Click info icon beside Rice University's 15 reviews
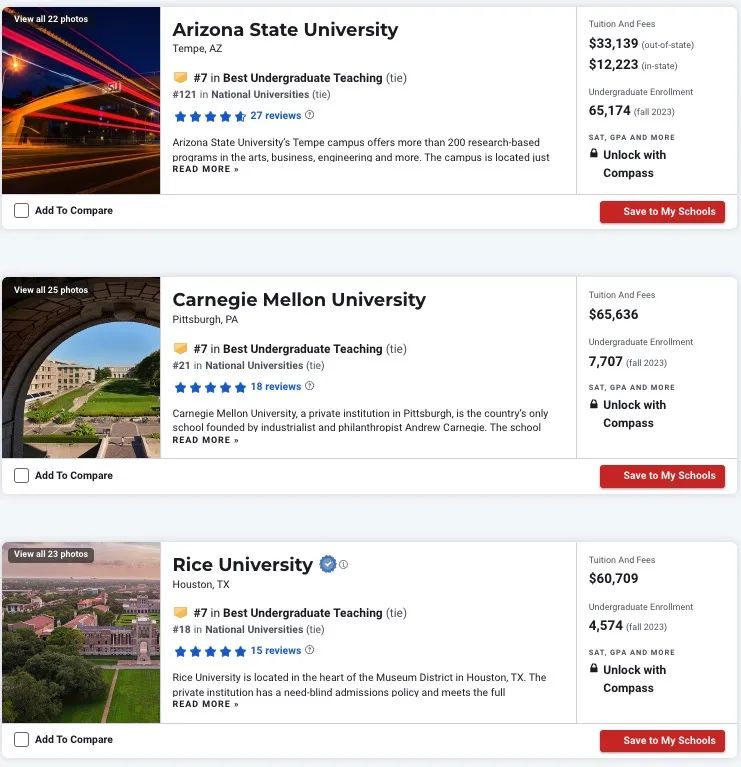 [309, 650]
